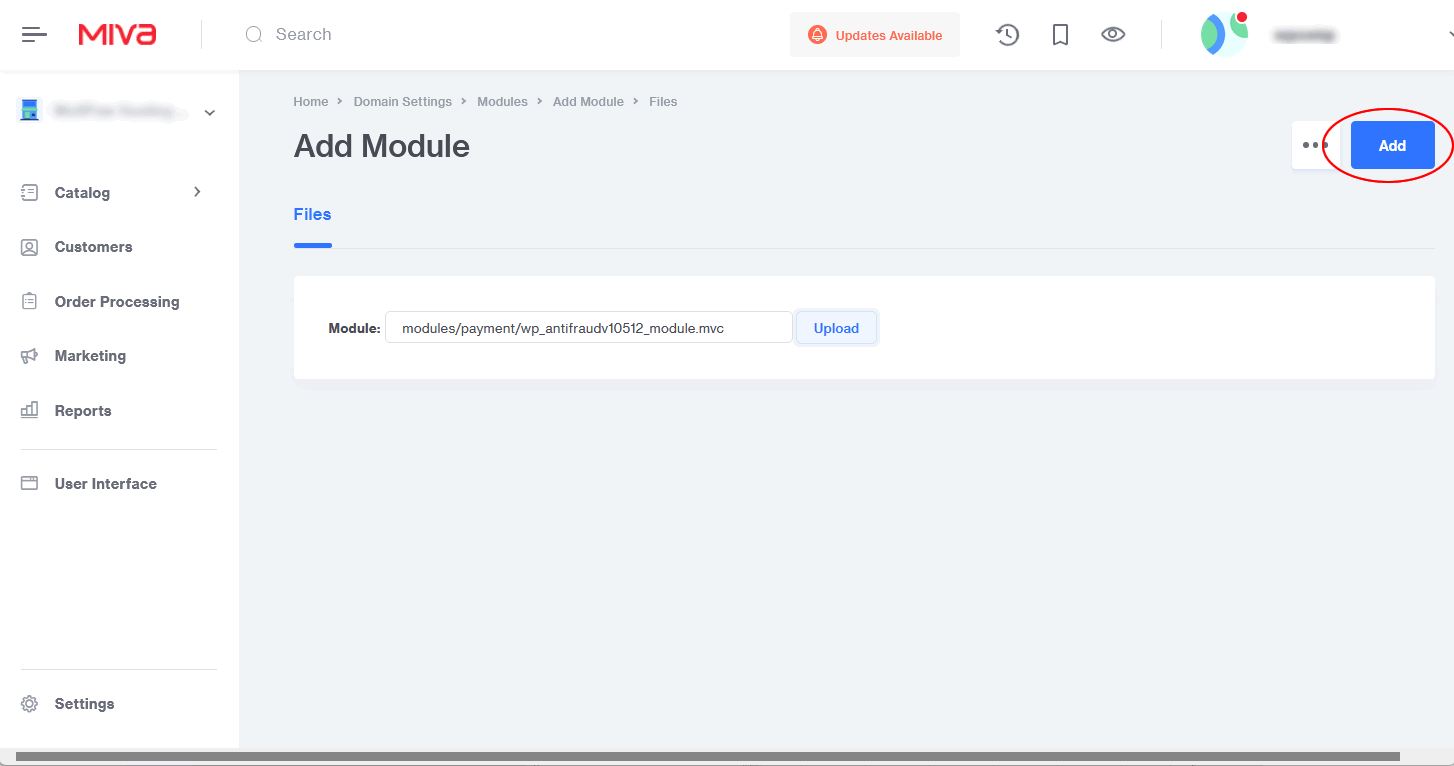Open the Settings gear in sidebar
This screenshot has height=766, width=1454.
84,703
